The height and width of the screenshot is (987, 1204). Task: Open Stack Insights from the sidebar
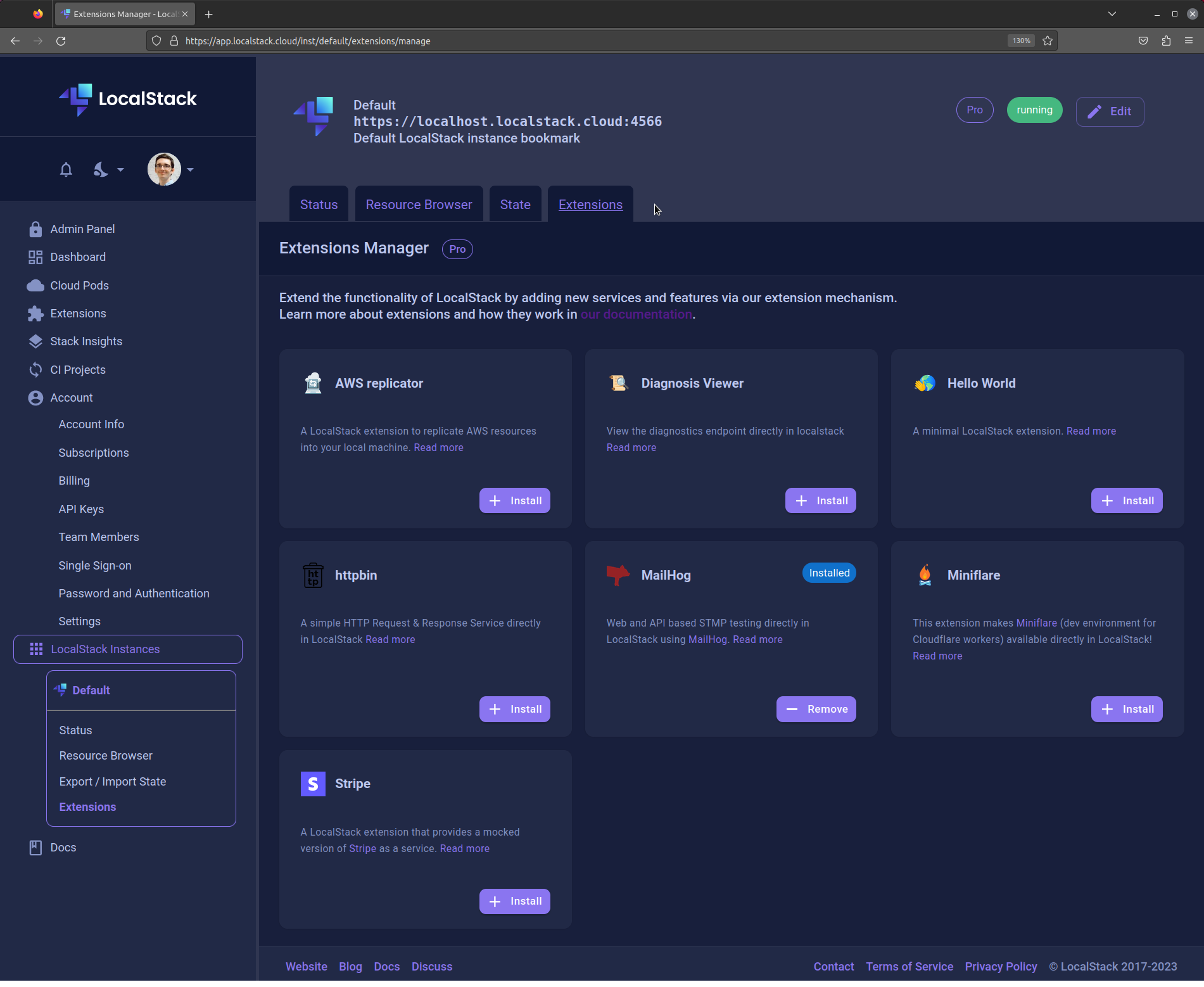(x=86, y=341)
